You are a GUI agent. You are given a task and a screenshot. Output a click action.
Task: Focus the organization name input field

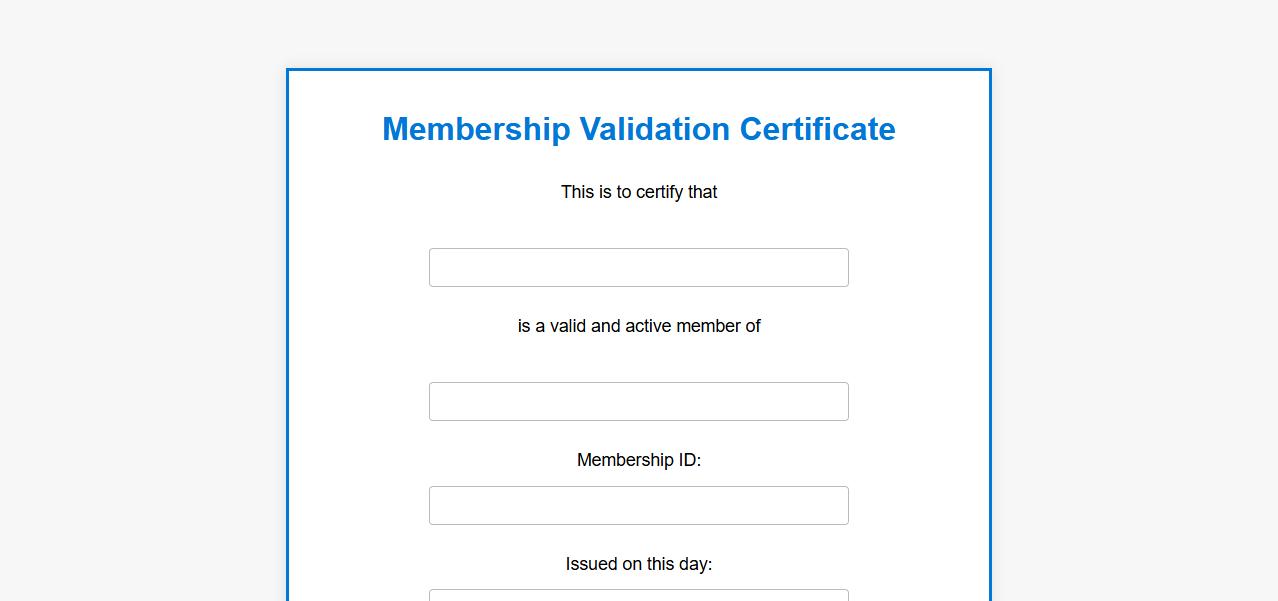638,402
